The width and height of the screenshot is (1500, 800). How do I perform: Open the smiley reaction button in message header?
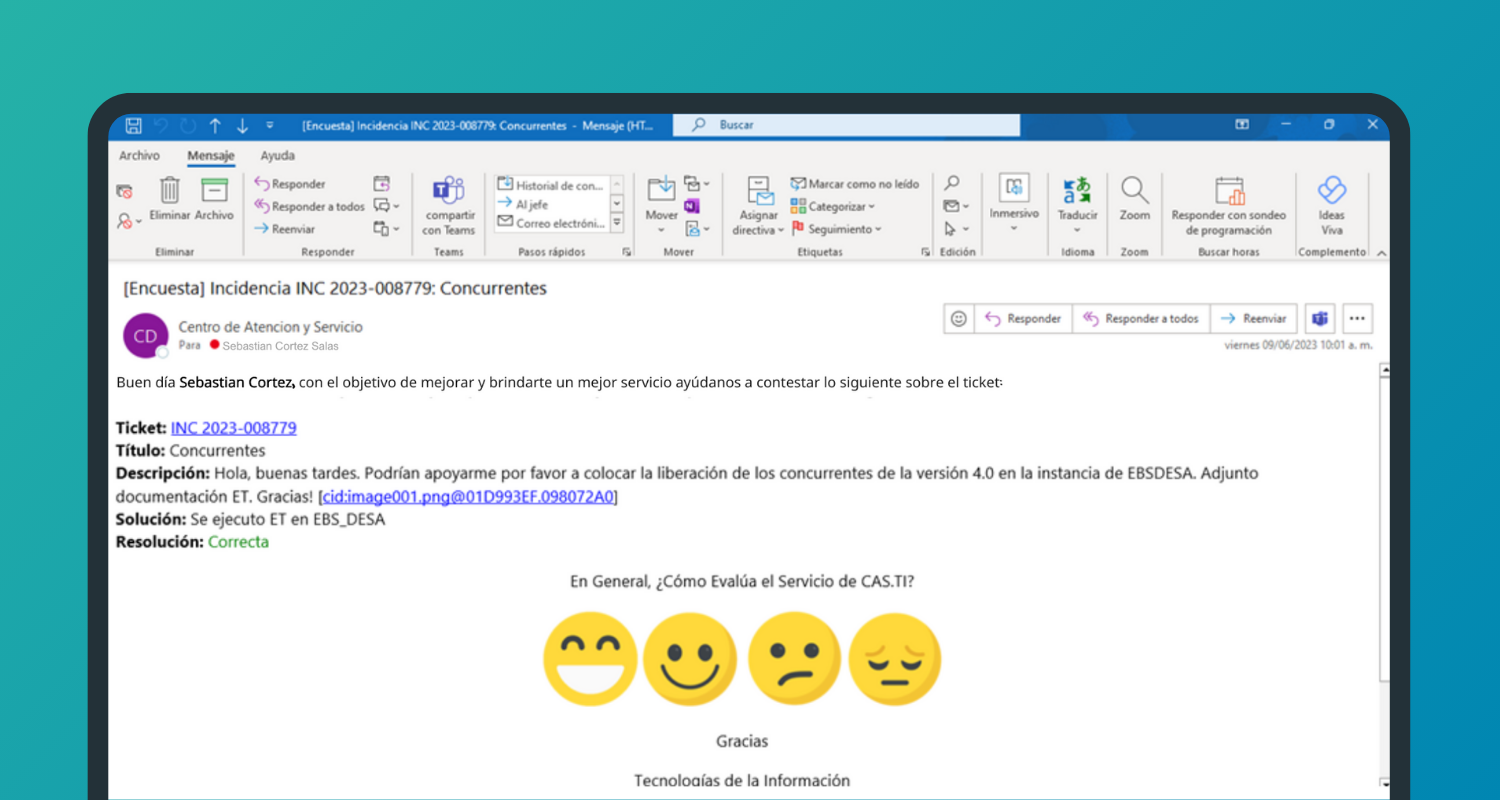958,318
